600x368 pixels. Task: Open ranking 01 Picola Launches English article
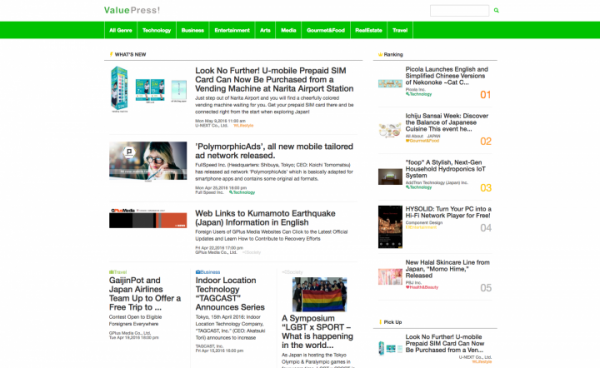pyautogui.click(x=447, y=76)
